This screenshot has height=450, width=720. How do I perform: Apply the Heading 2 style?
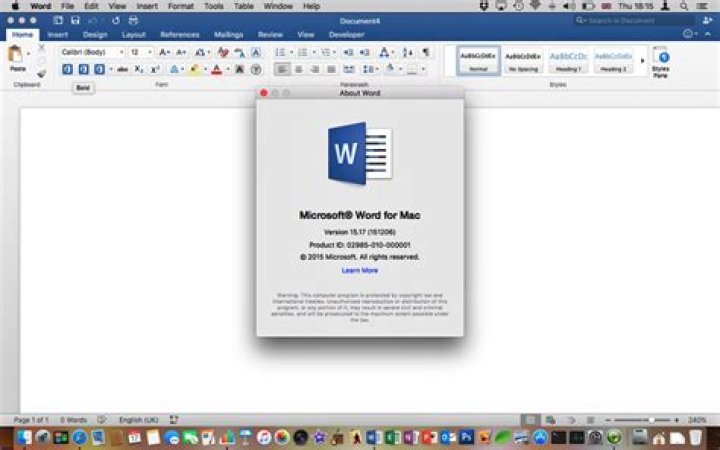pos(613,61)
